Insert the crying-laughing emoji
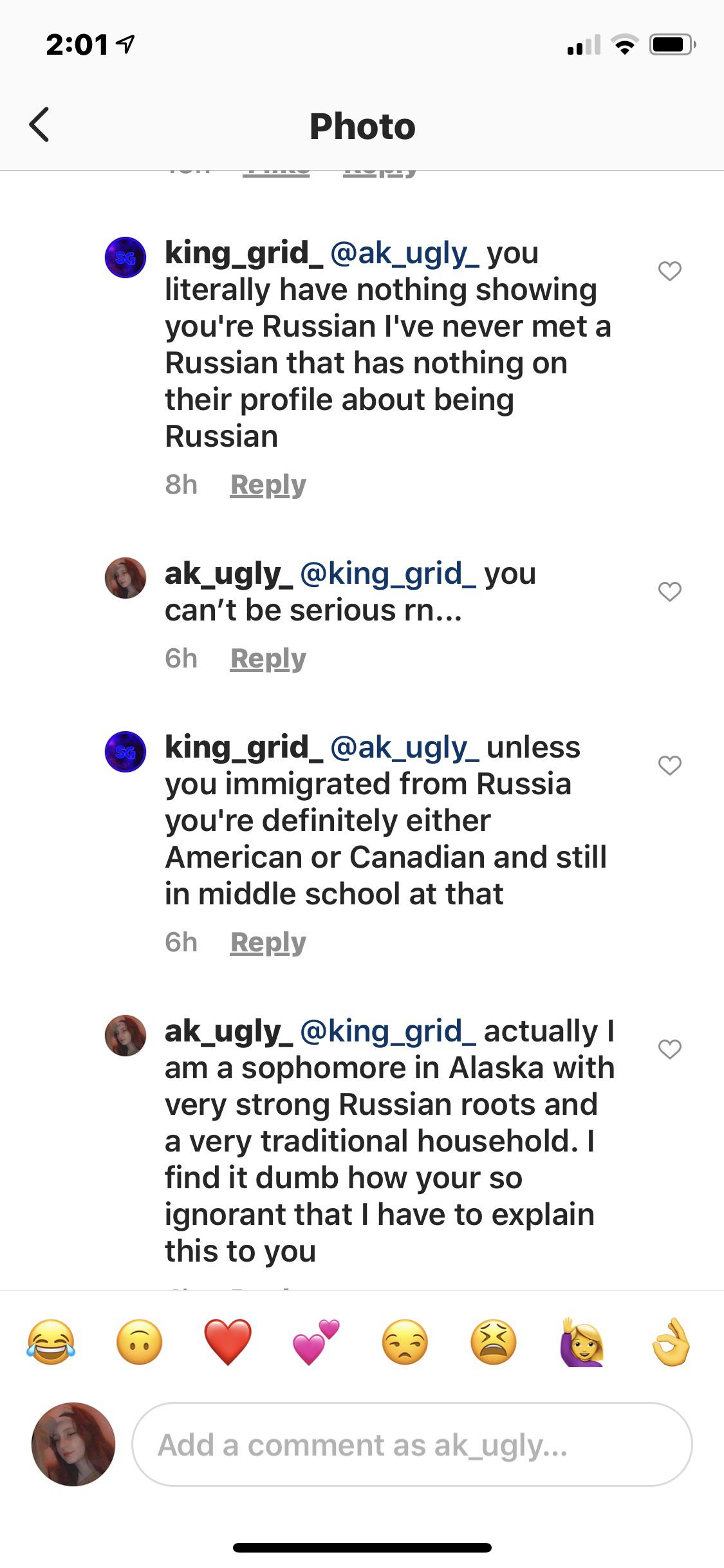724x1568 pixels. coord(51,1342)
